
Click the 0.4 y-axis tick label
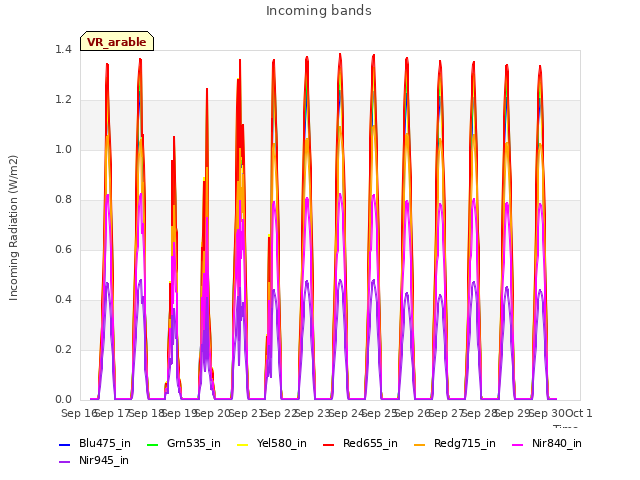coord(63,300)
